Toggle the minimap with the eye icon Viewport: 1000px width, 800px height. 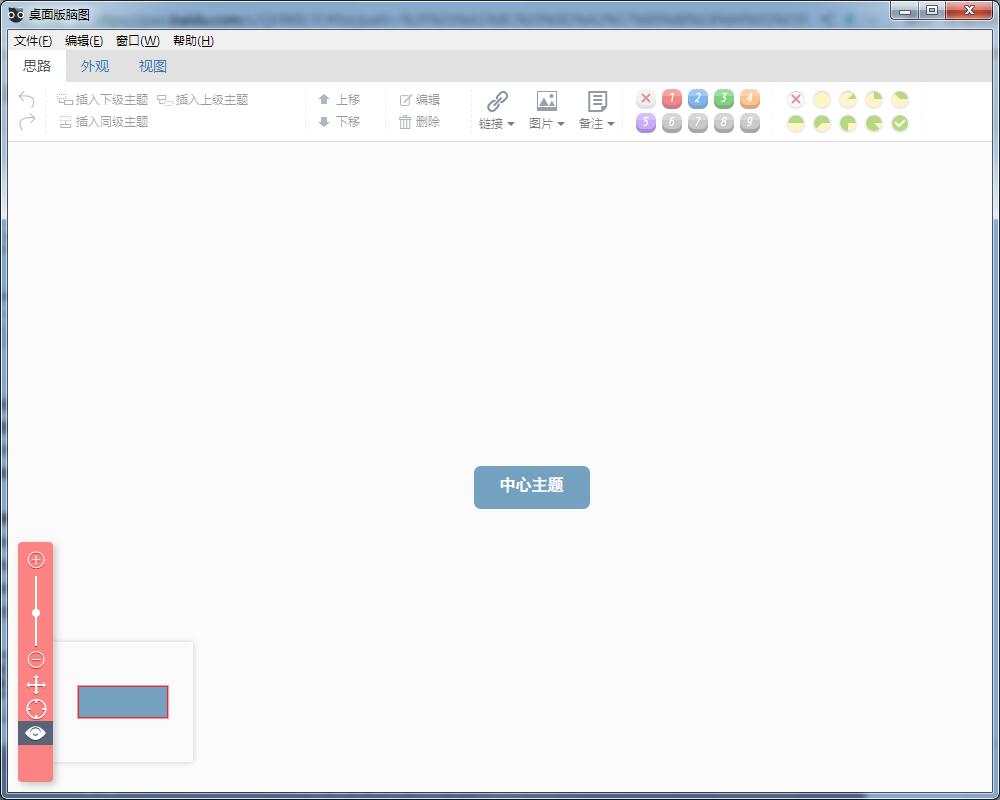(x=36, y=732)
